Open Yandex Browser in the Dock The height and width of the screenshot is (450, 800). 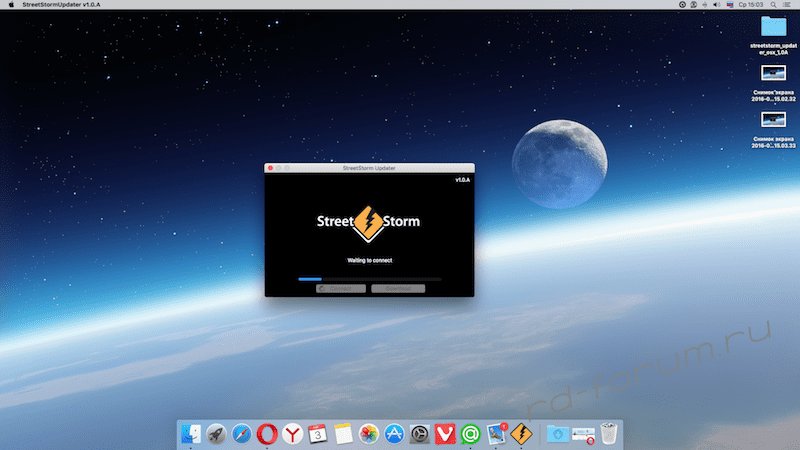292,434
